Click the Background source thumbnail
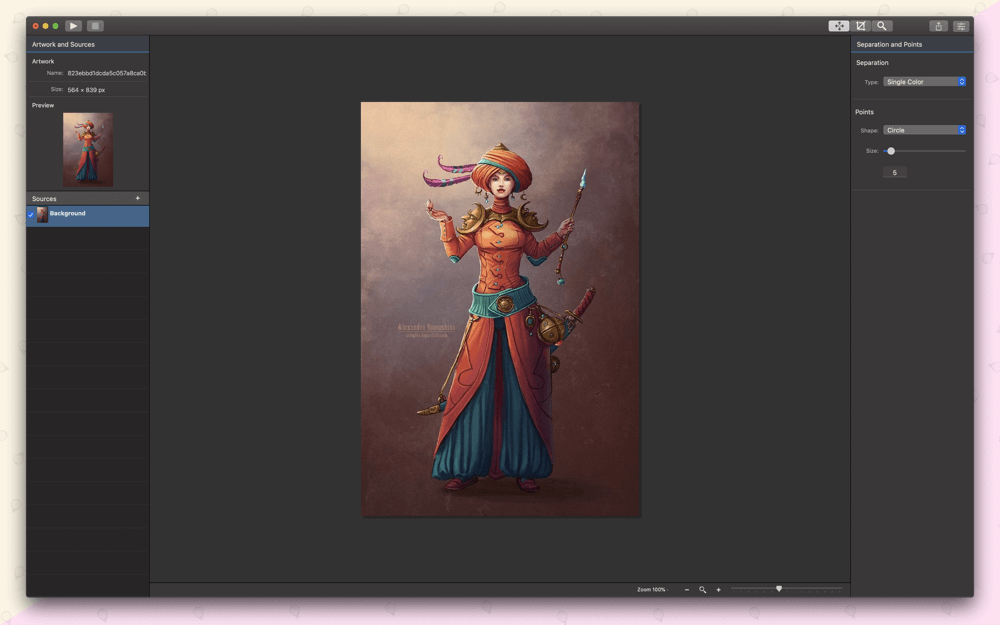Screen dimensions: 1000x625 pyautogui.click(x=42, y=215)
